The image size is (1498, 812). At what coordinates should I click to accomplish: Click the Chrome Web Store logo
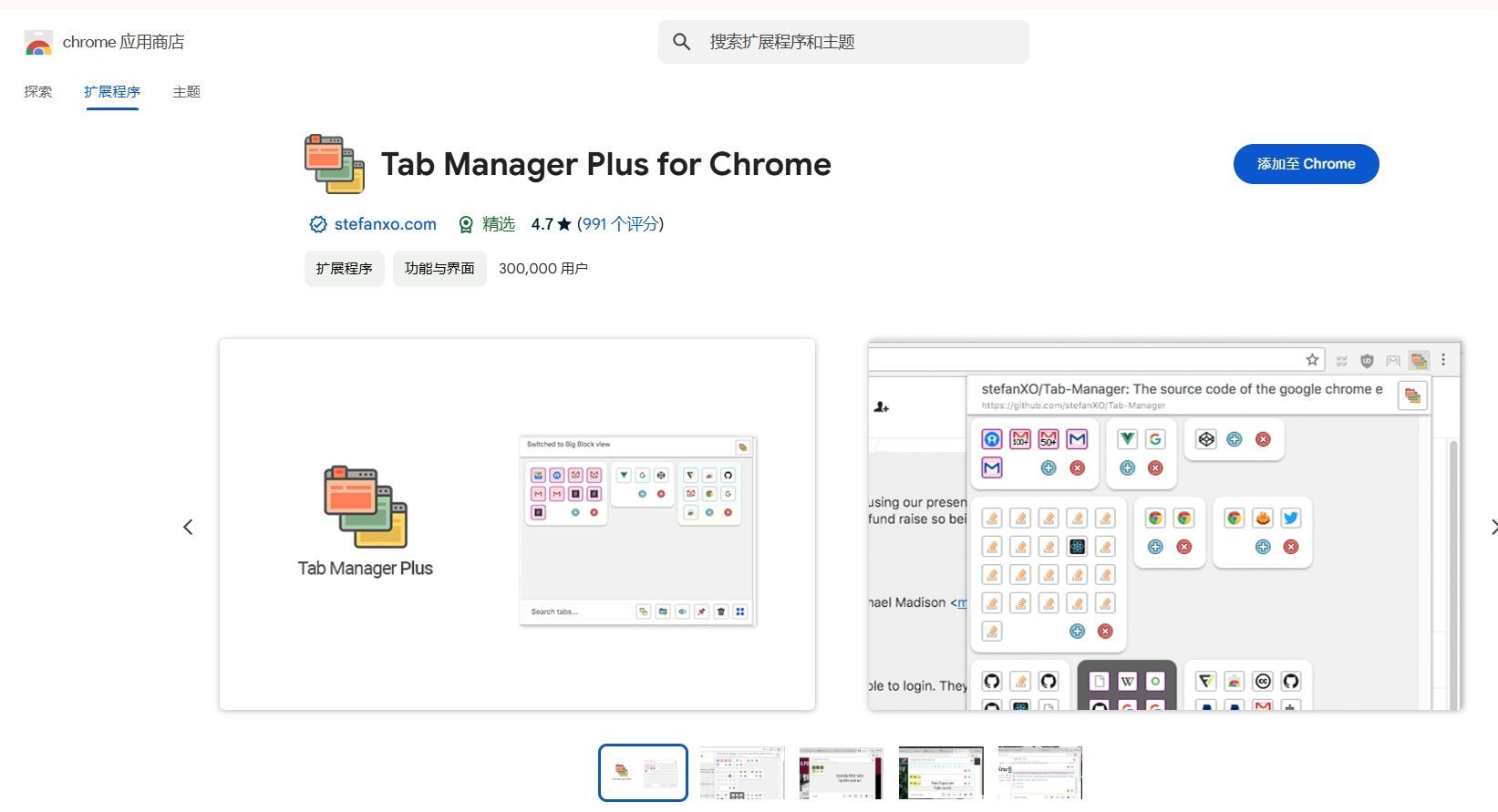38,42
